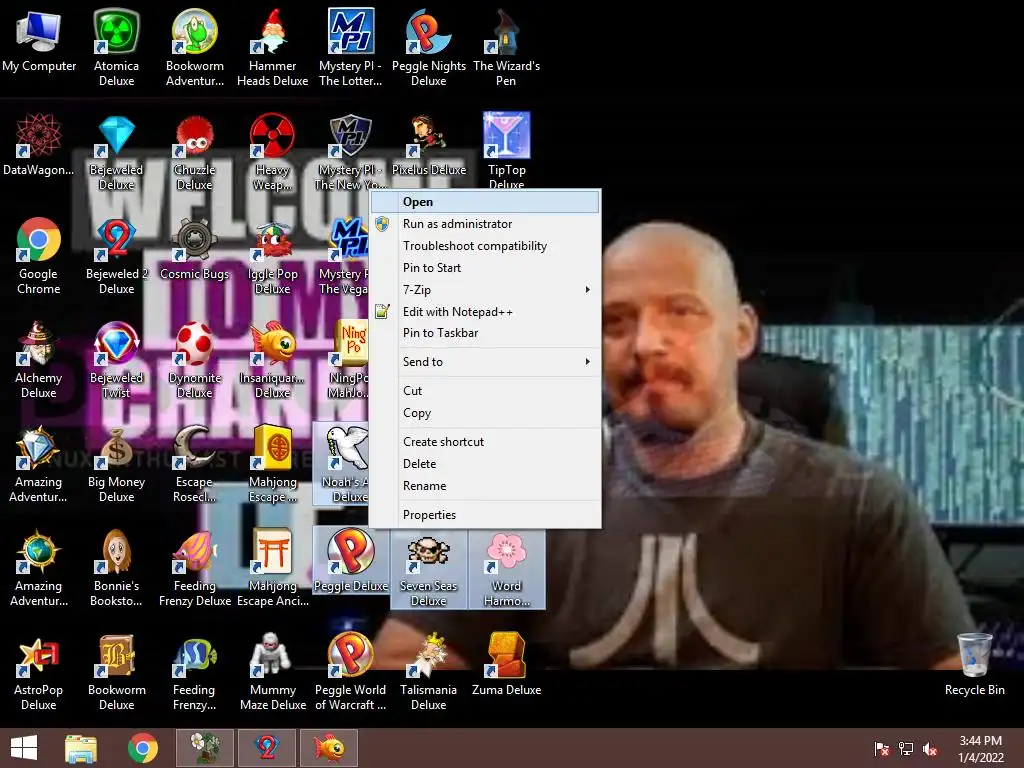Open Properties from the context menu

tap(485, 515)
